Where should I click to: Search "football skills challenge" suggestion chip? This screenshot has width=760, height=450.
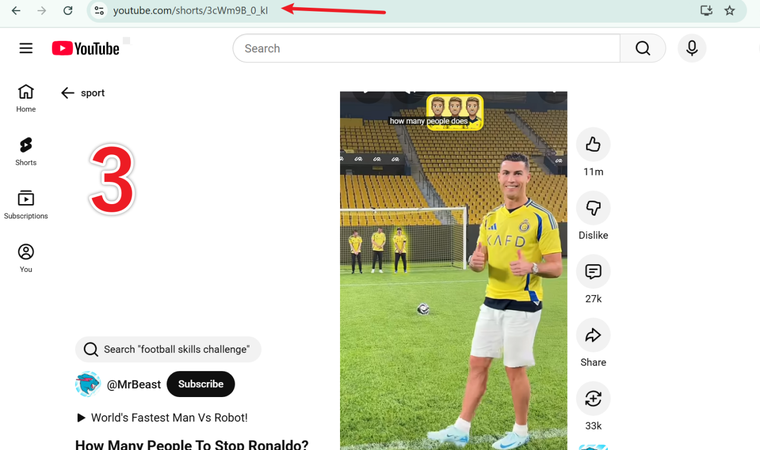coord(168,349)
